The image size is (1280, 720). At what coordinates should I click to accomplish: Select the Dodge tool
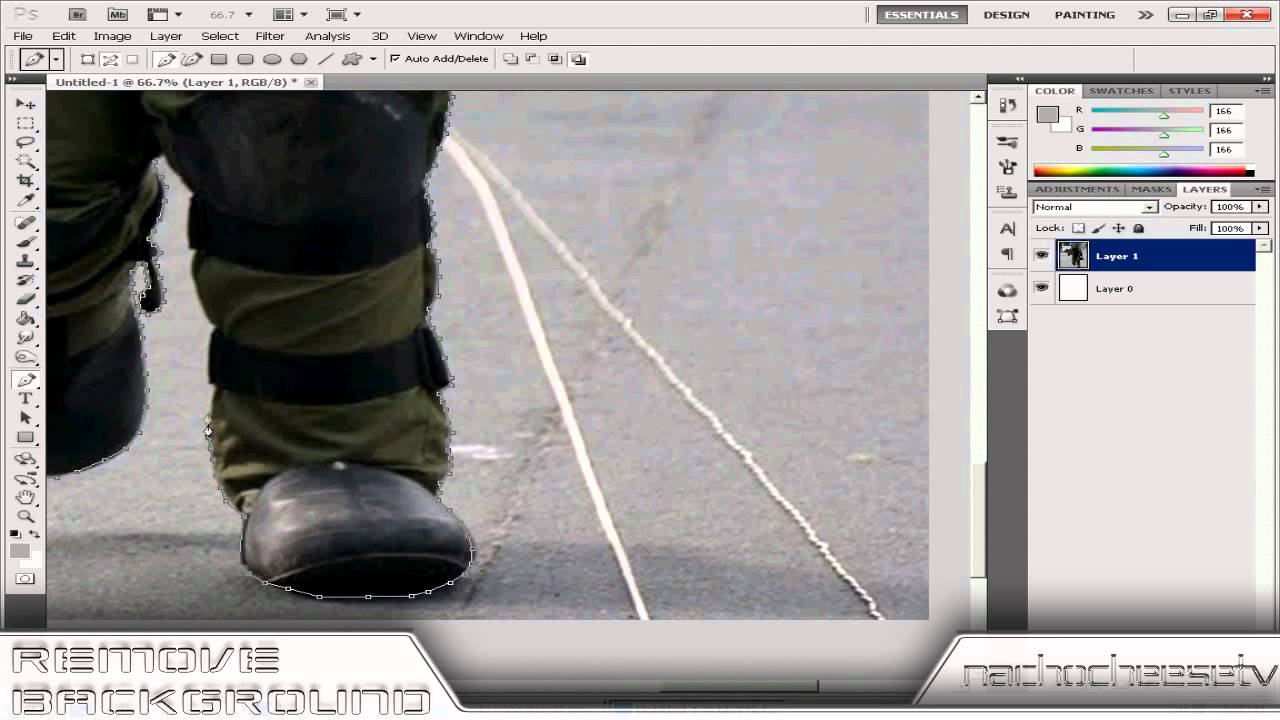[x=26, y=357]
